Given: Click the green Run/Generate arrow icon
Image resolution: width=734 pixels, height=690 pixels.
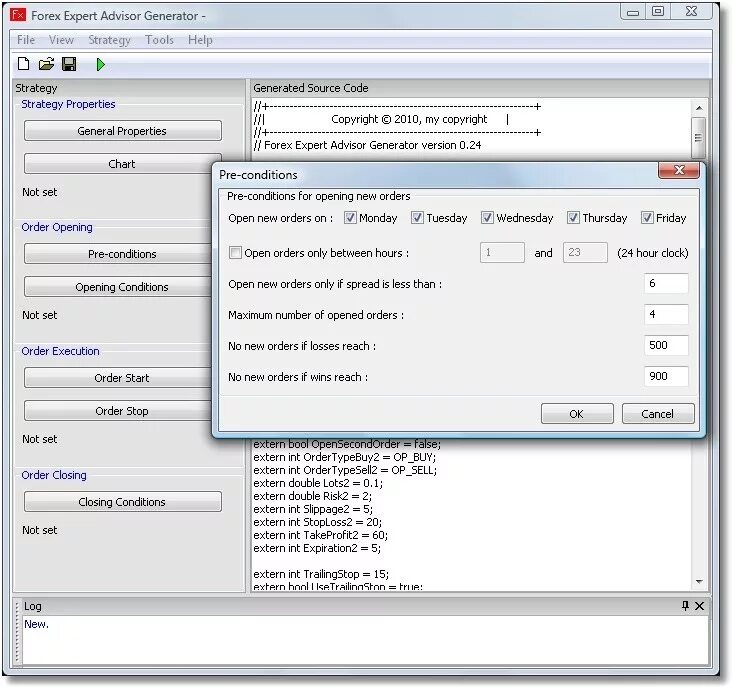Looking at the screenshot, I should [x=100, y=65].
